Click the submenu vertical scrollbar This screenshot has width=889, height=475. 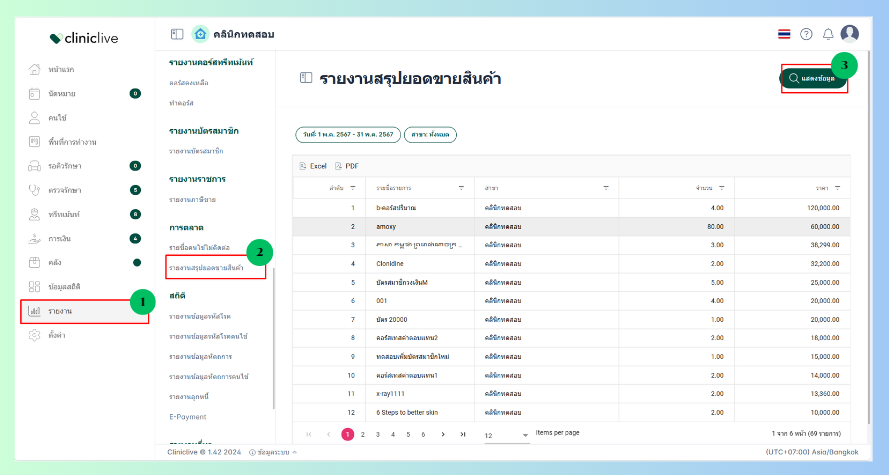[274, 338]
